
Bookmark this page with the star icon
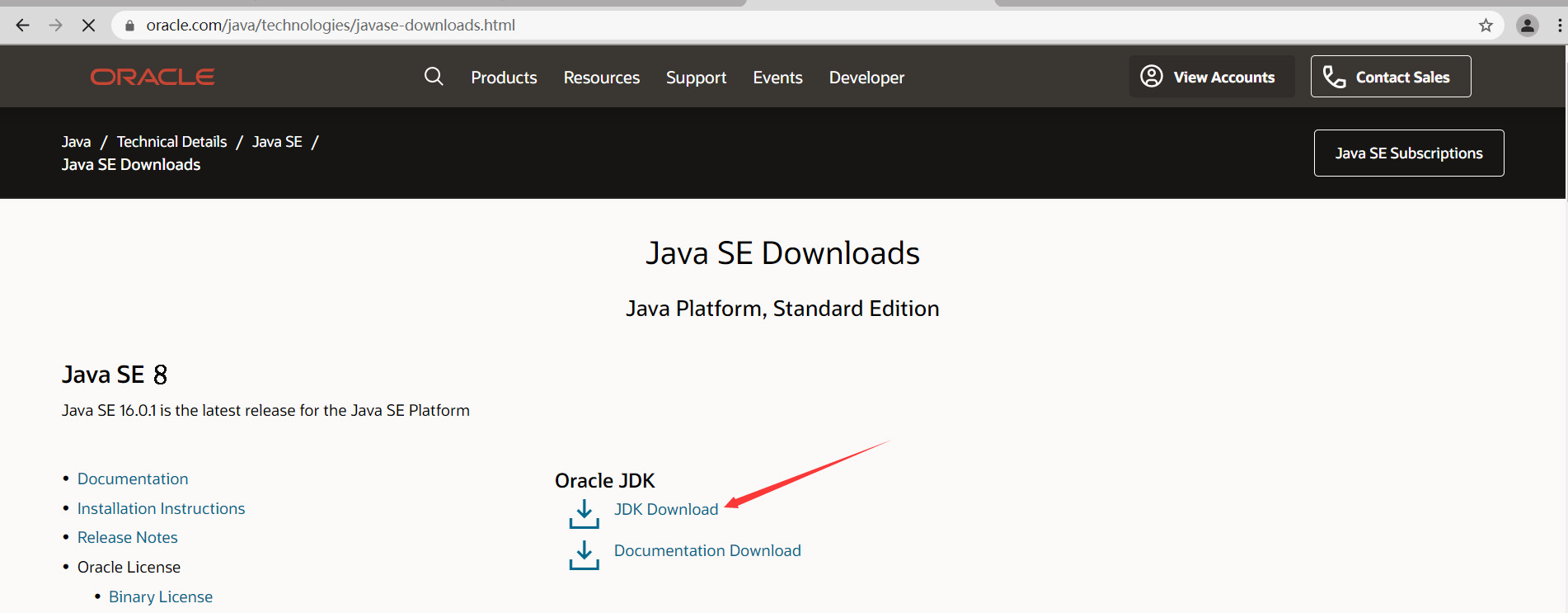(1486, 26)
